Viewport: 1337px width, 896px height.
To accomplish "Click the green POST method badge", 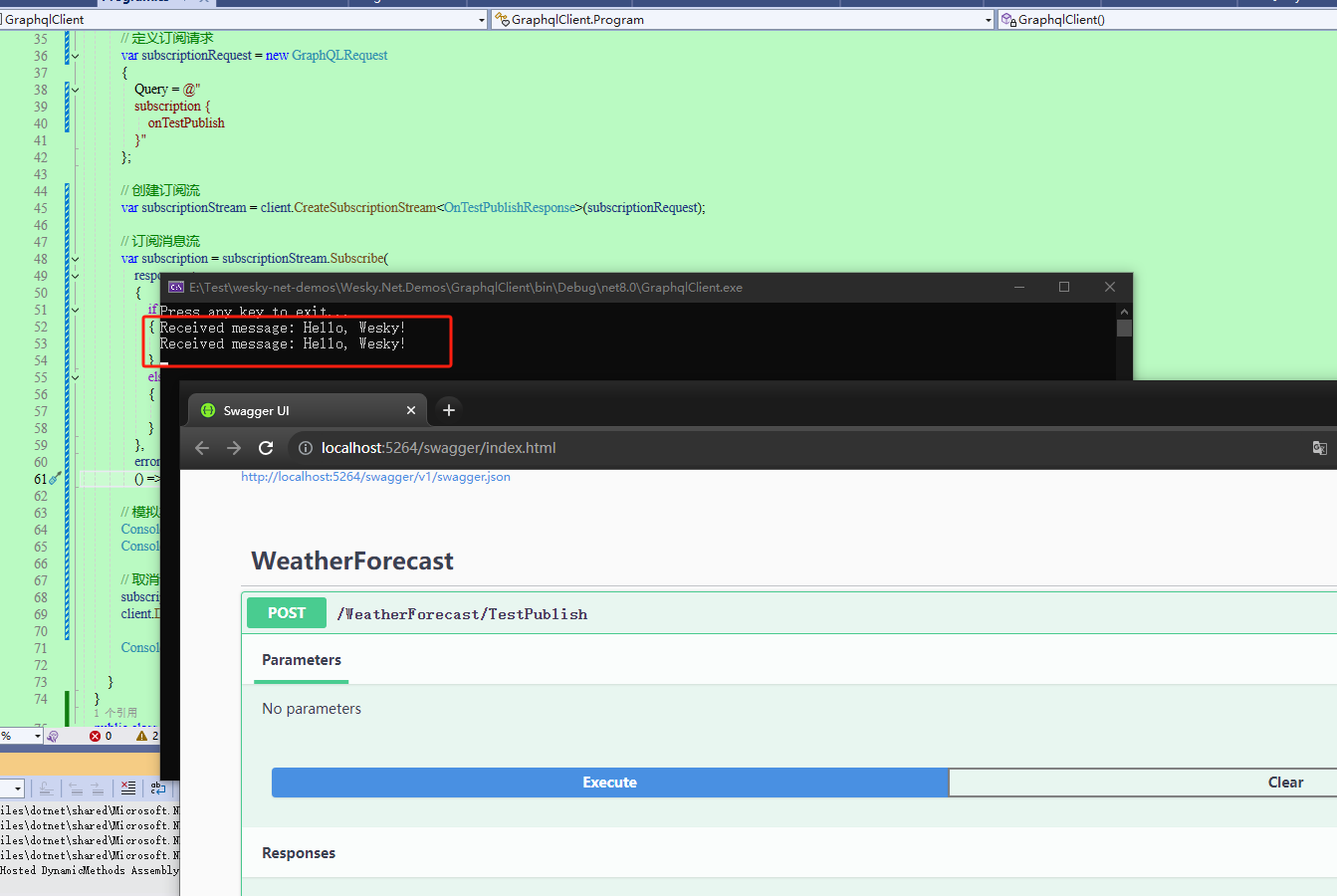I will coord(287,613).
